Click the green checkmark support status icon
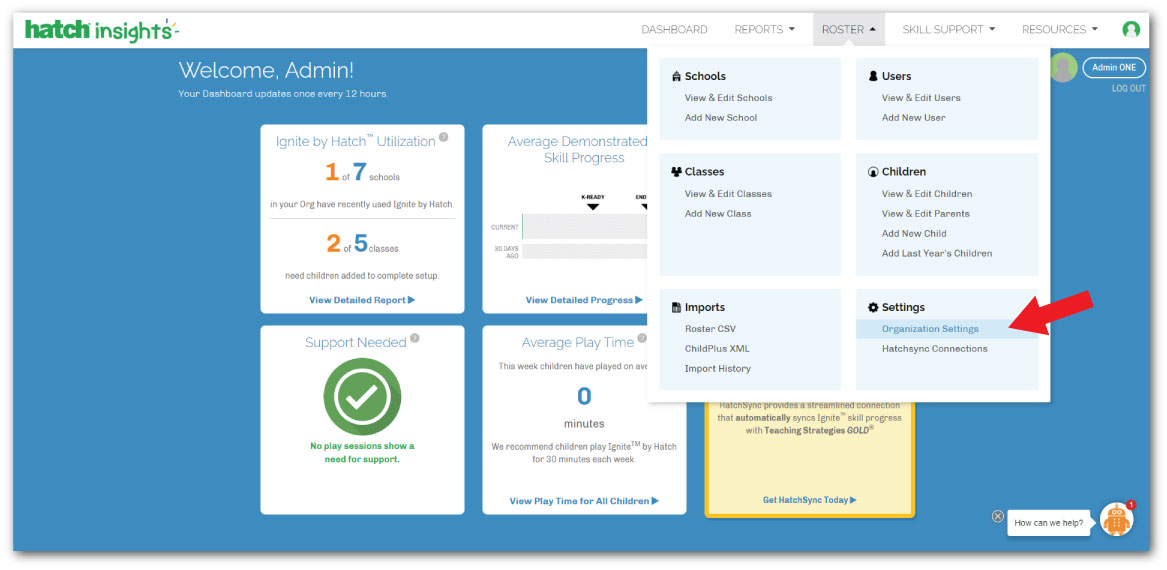Screen dimensions: 1167x570 click(x=362, y=397)
